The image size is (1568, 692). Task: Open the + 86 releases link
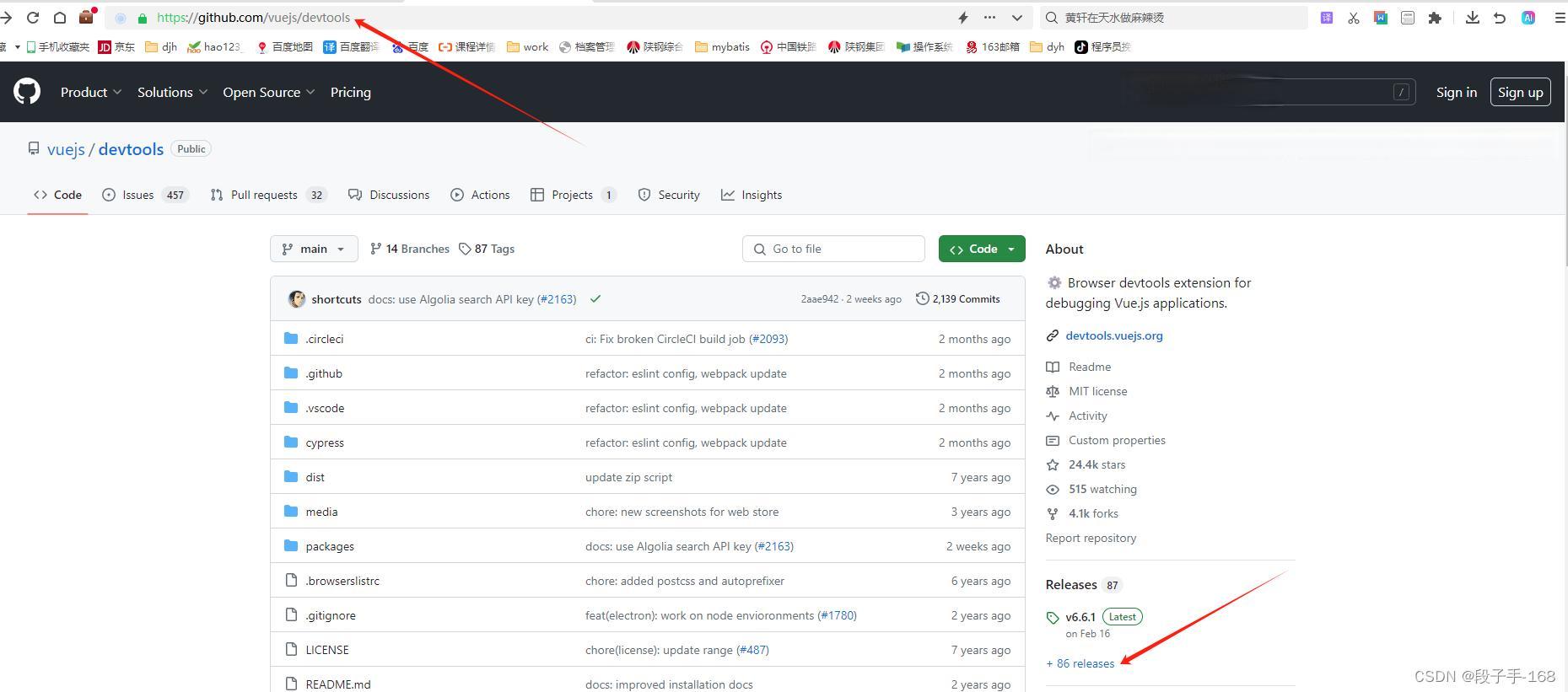(1080, 663)
